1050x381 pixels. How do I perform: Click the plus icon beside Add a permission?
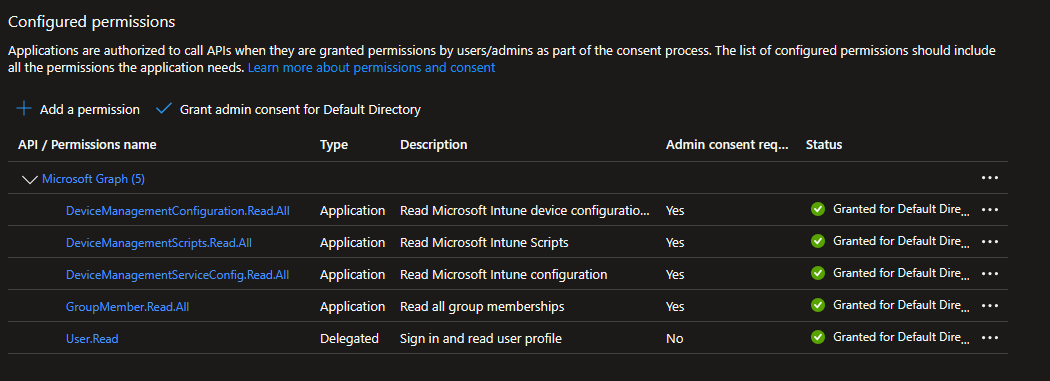pyautogui.click(x=24, y=108)
